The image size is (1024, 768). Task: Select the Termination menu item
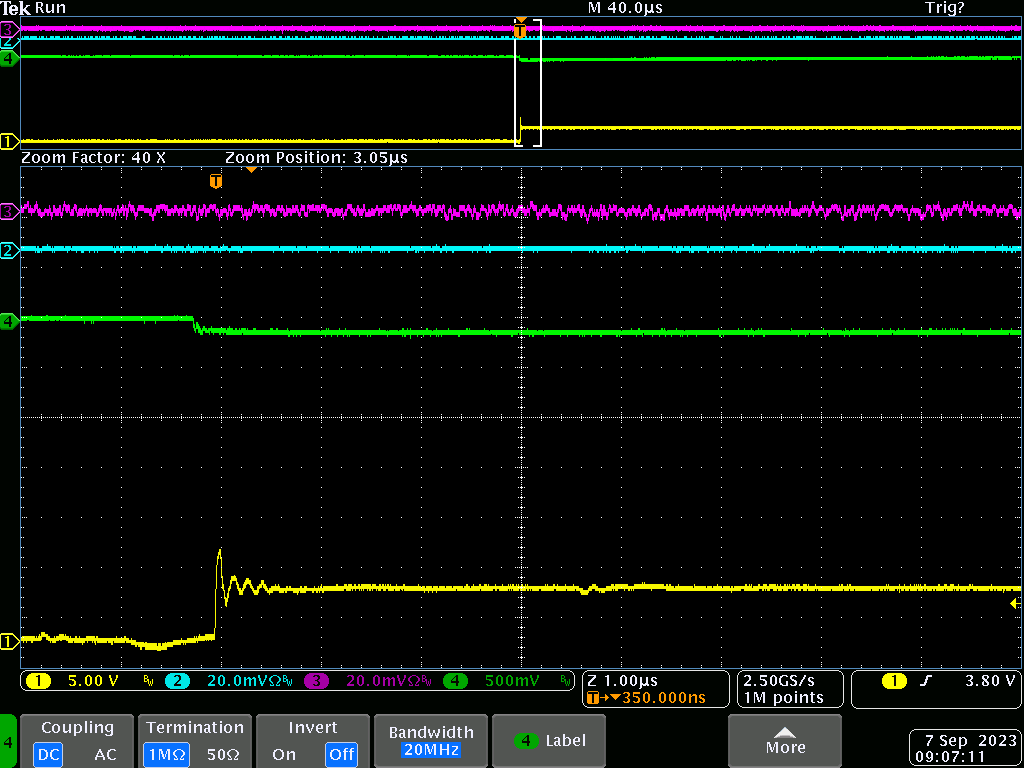194,728
